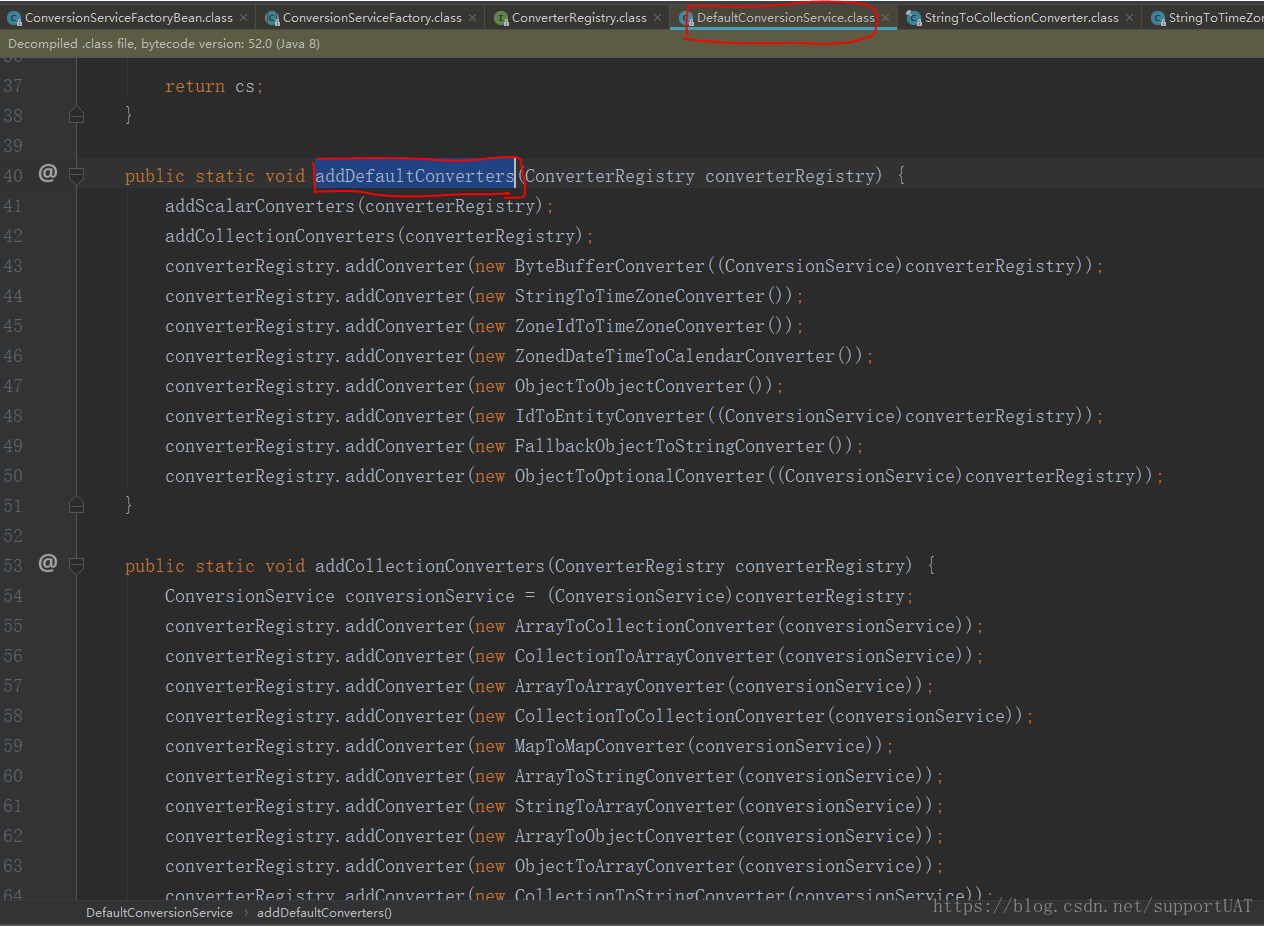Click line number 45 in the gutter
The width and height of the screenshot is (1264, 926).
pos(13,326)
